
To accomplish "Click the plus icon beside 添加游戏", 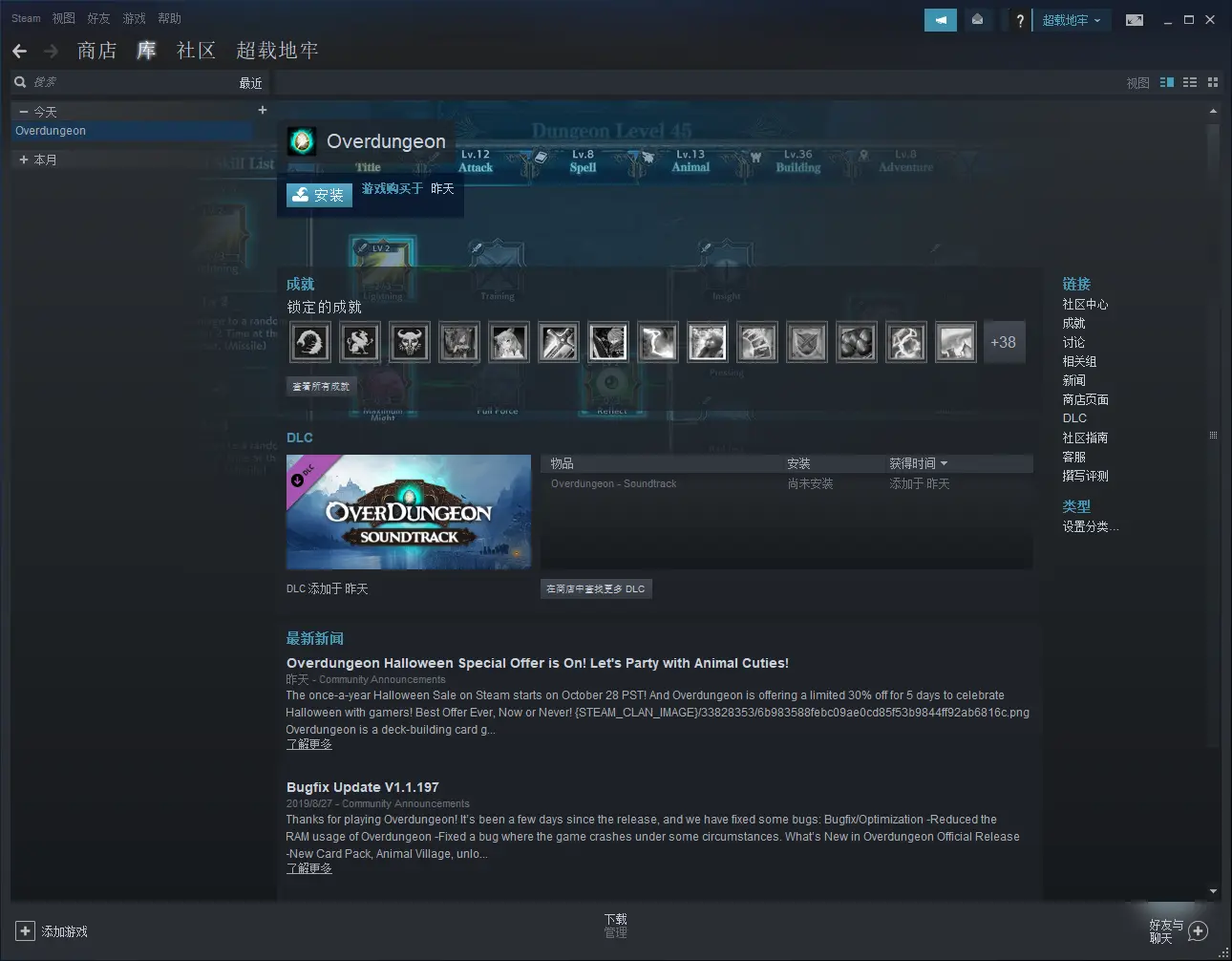I will (26, 930).
